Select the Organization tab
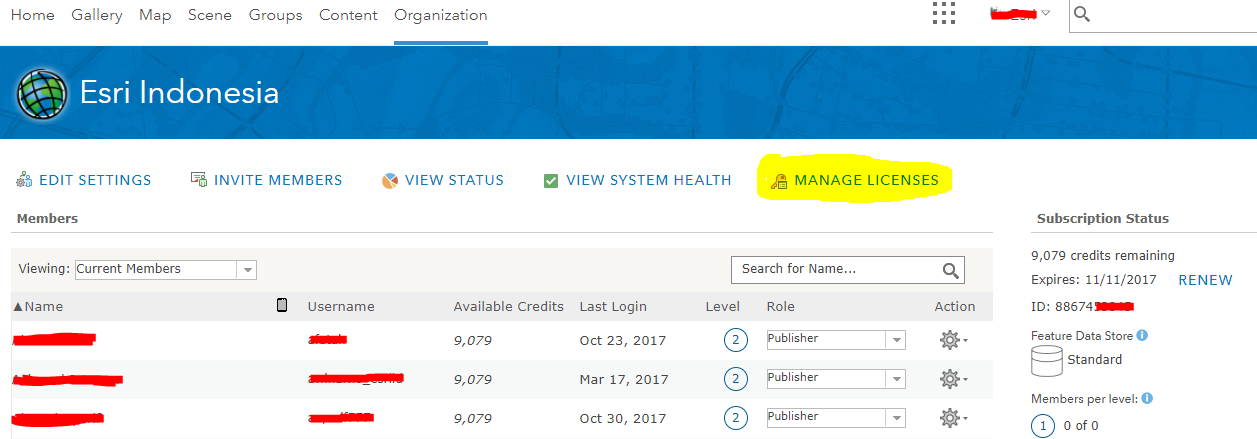 tap(441, 15)
